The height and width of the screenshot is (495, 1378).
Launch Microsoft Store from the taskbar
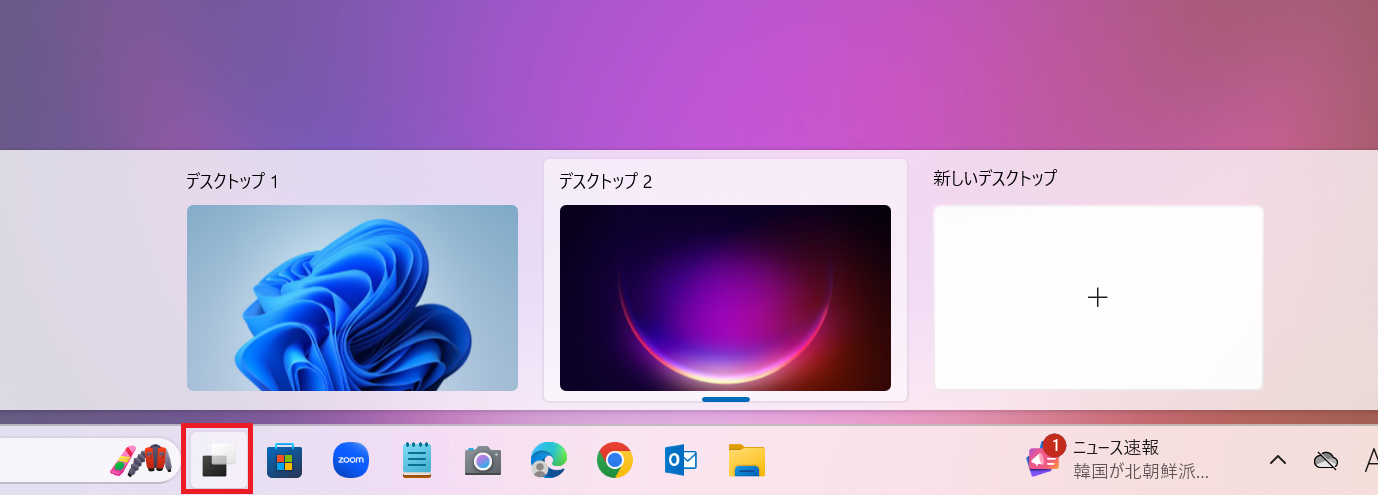(x=284, y=460)
